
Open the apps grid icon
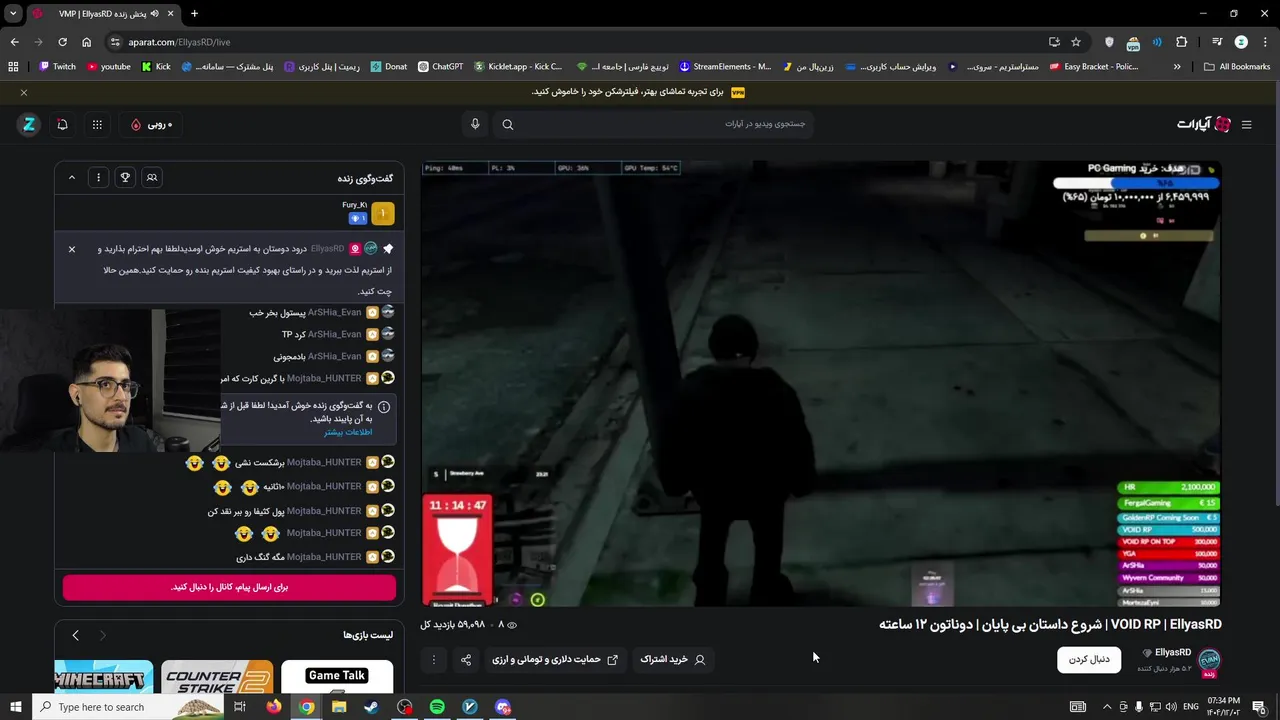click(x=97, y=124)
